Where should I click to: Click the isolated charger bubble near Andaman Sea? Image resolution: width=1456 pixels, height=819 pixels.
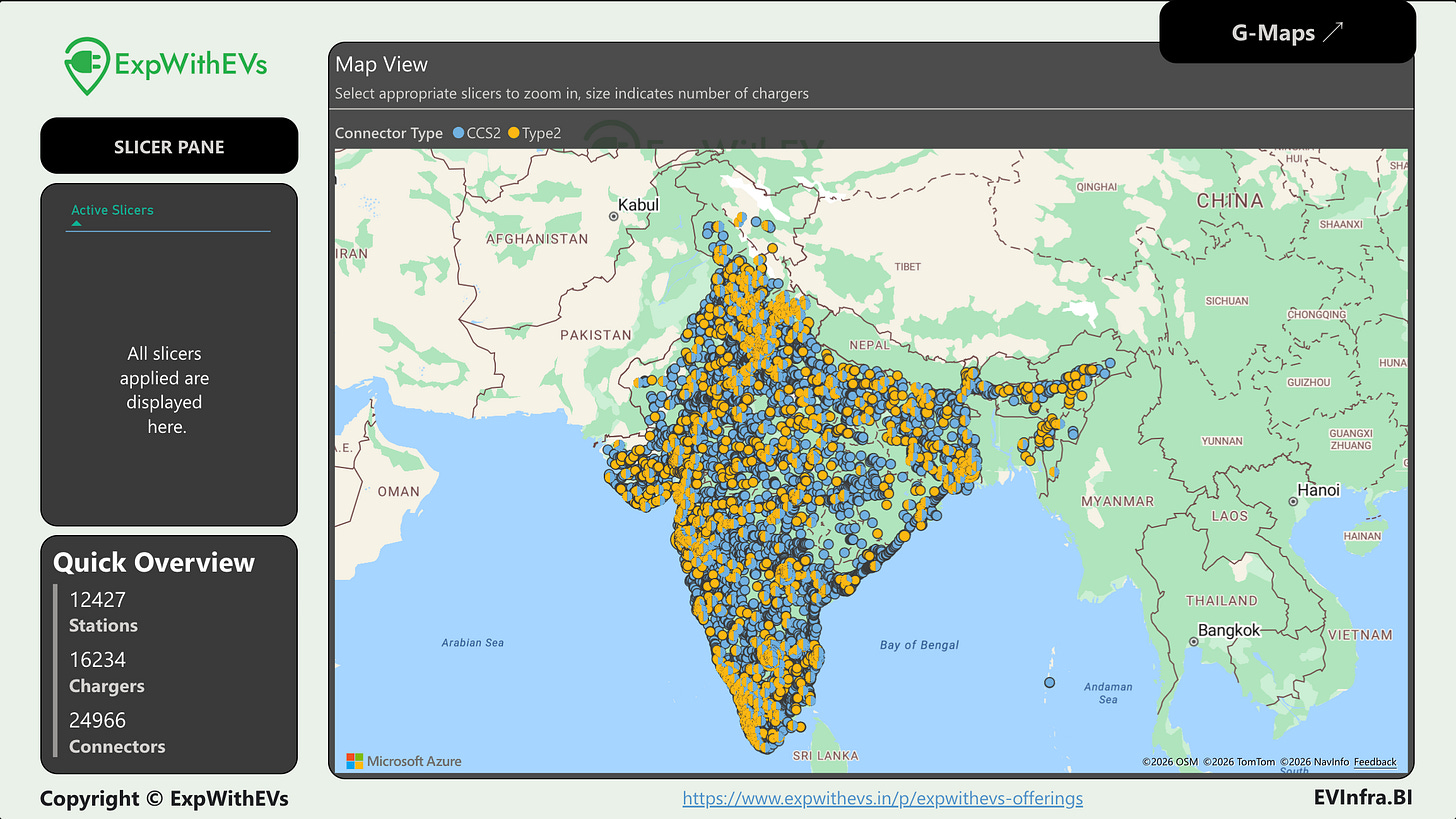coord(1049,682)
